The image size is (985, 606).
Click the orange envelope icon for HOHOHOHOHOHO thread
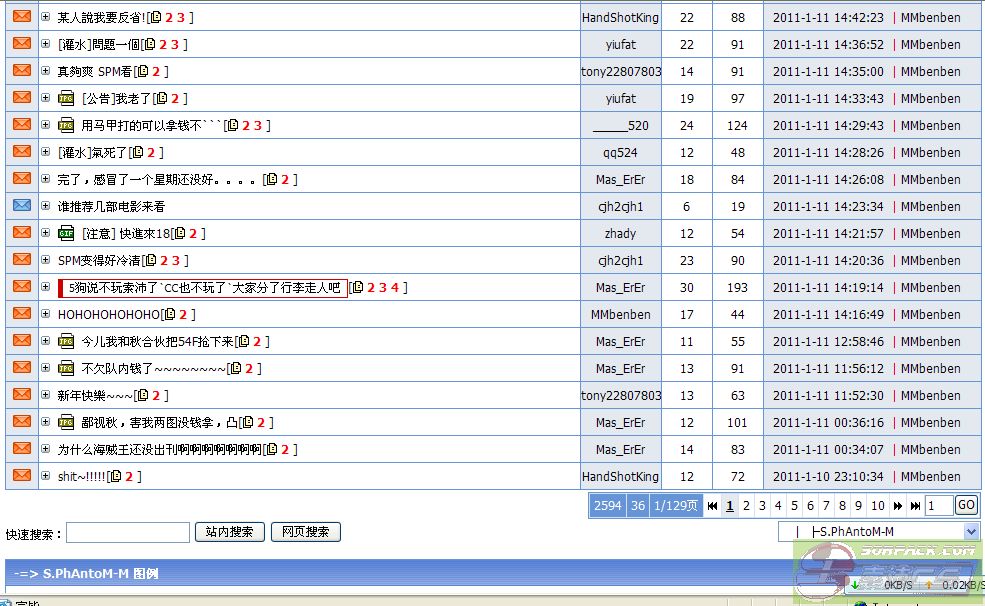click(21, 314)
